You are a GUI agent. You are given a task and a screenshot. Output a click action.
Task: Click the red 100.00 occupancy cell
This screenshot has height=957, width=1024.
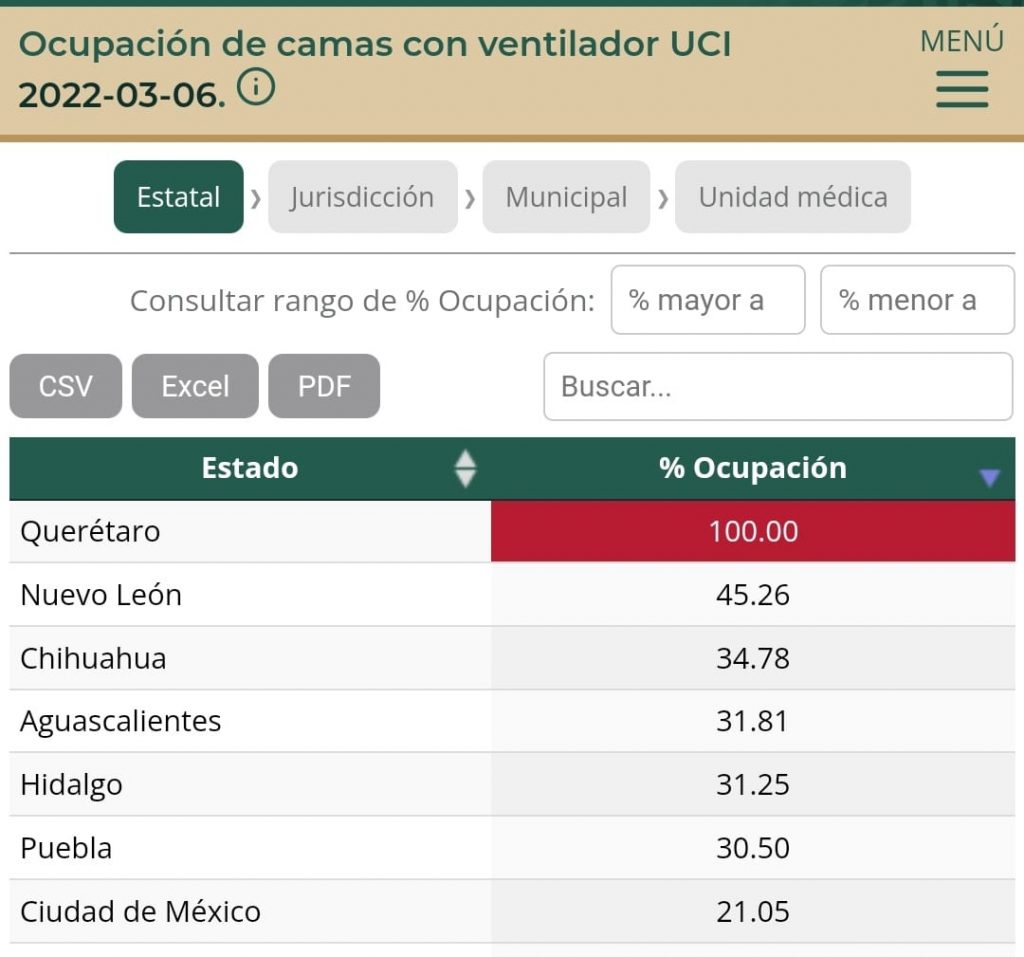pos(752,531)
